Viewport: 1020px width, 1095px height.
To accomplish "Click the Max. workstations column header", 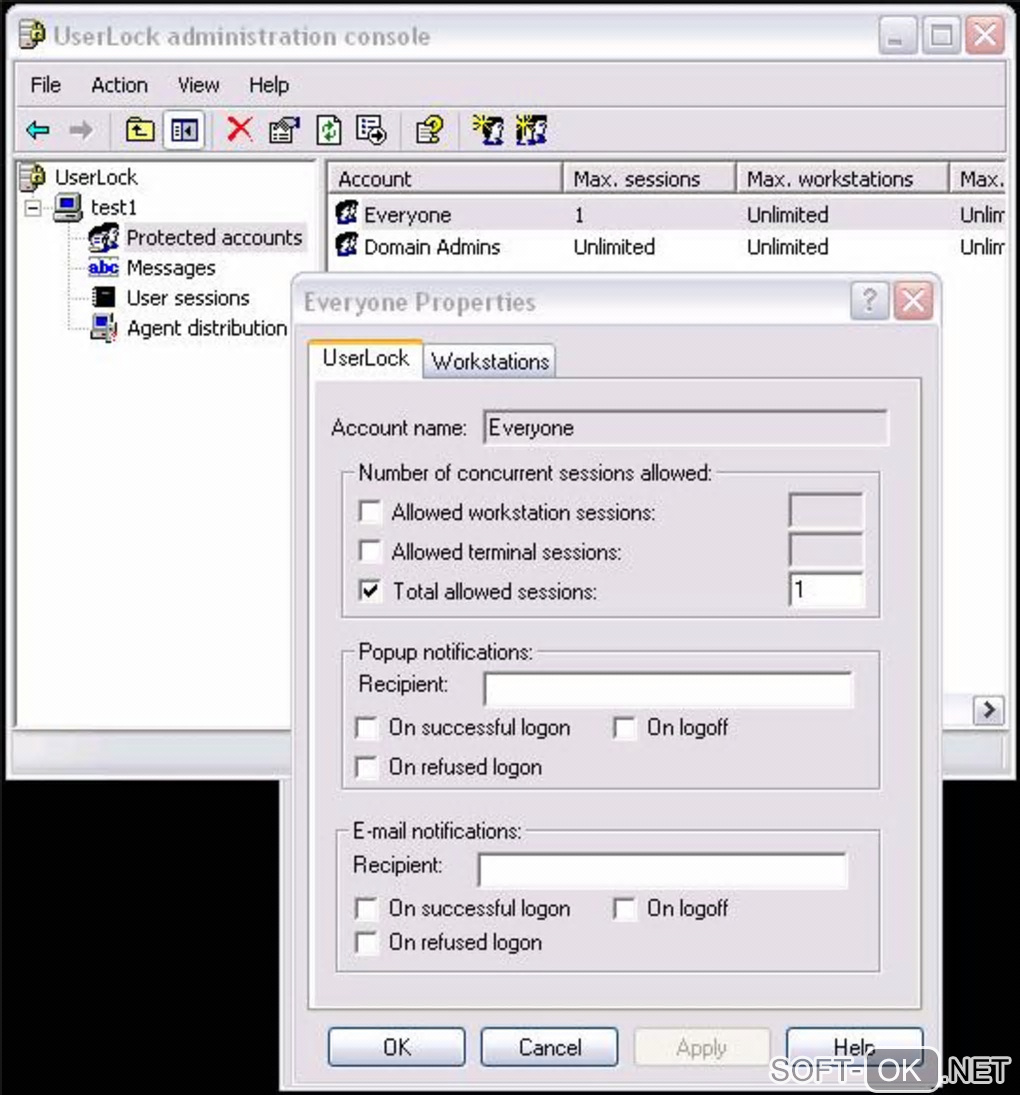I will click(x=843, y=179).
